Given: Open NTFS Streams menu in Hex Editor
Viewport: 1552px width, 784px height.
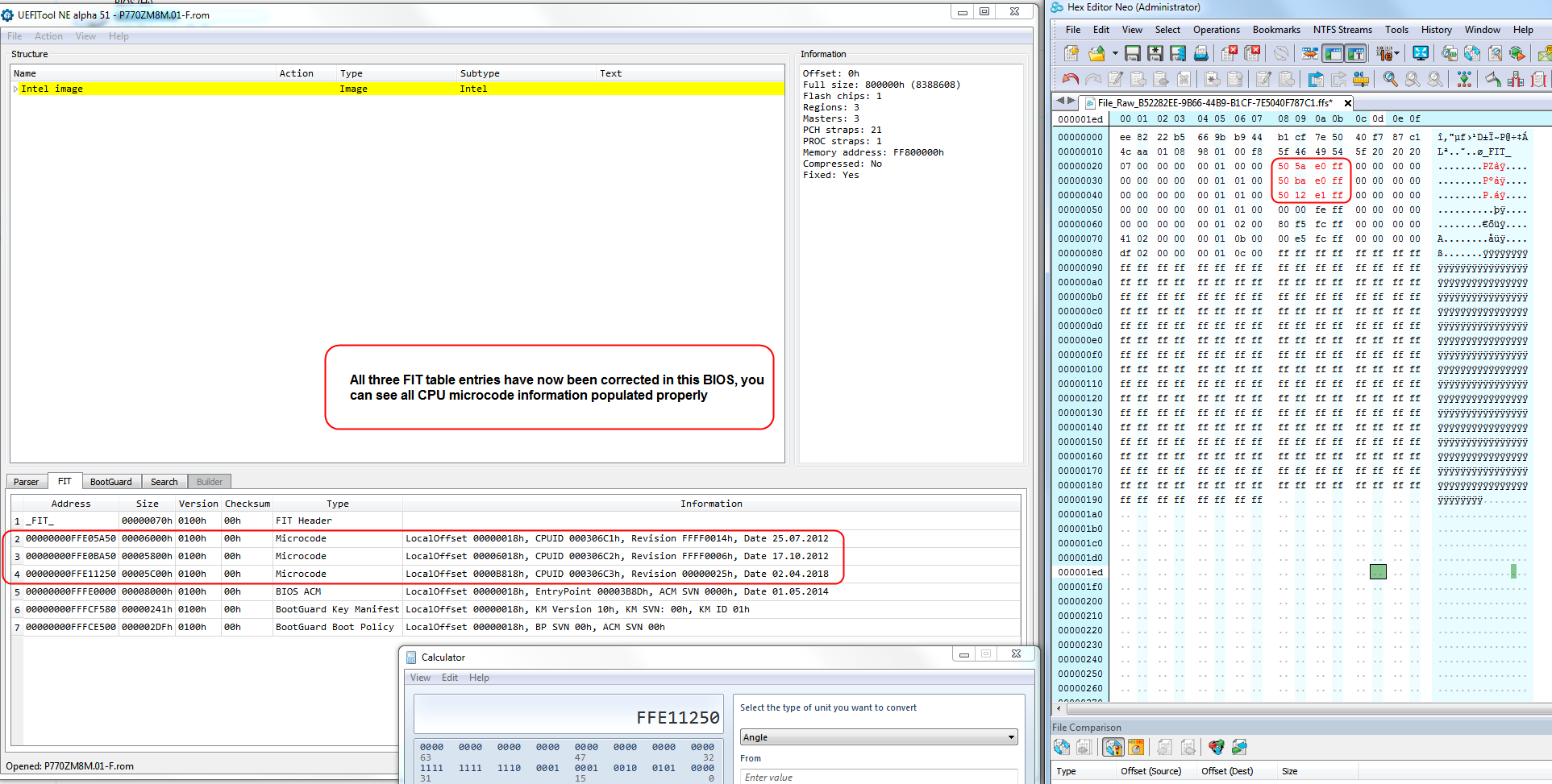Looking at the screenshot, I should (1342, 30).
